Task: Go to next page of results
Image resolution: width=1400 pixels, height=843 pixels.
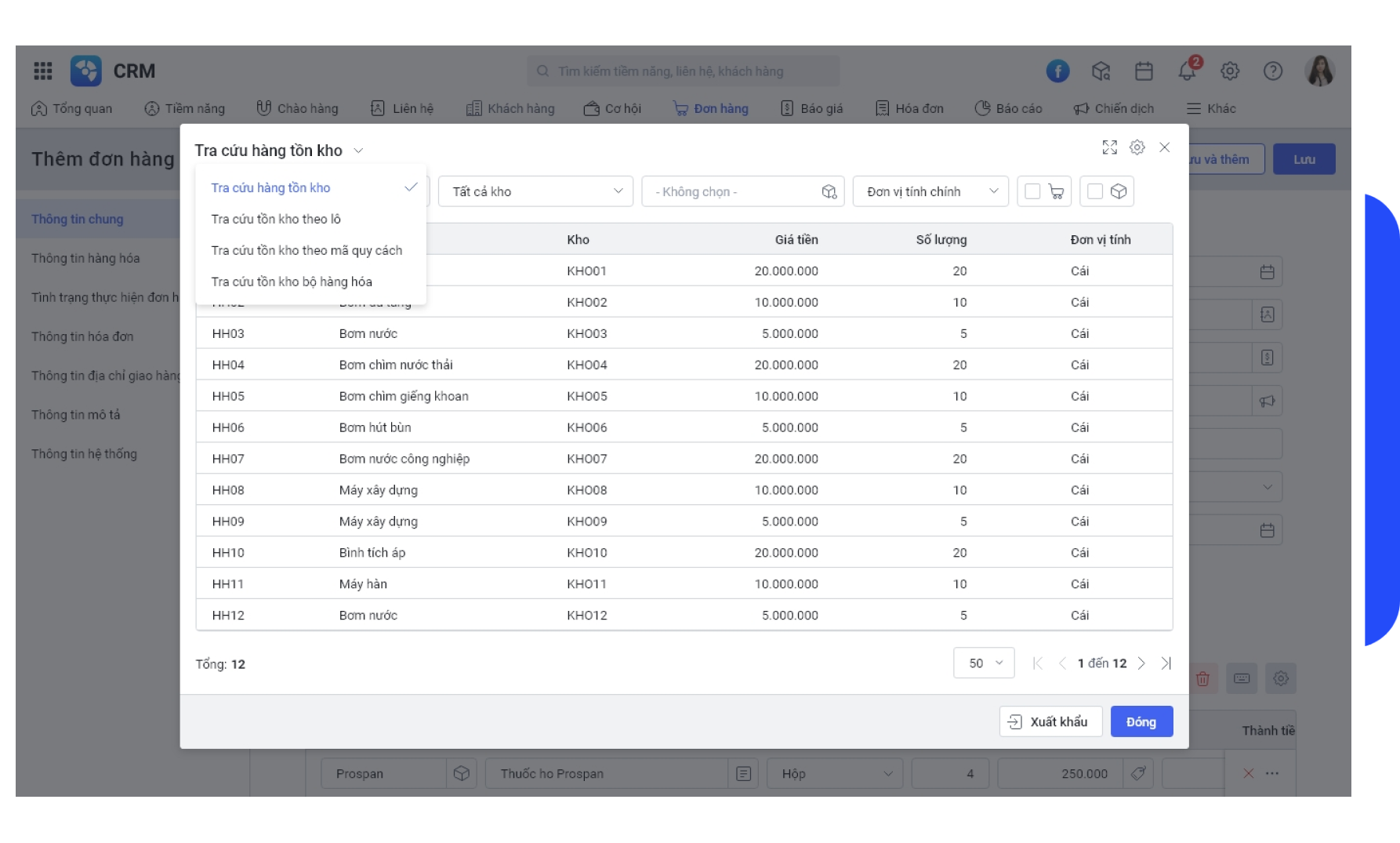Action: pos(1141,663)
